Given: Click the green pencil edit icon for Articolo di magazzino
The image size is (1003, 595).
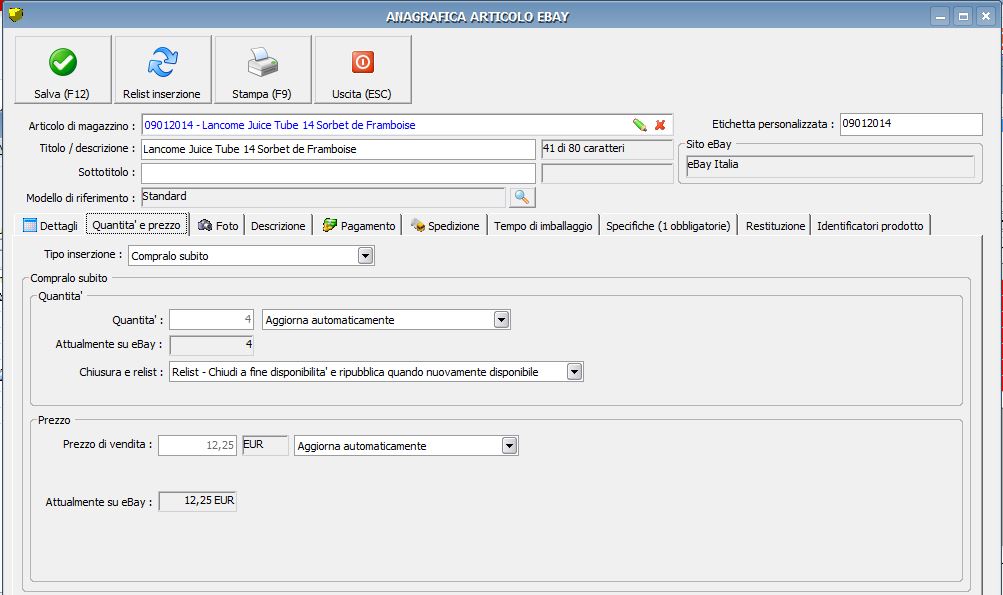Looking at the screenshot, I should pyautogui.click(x=640, y=125).
